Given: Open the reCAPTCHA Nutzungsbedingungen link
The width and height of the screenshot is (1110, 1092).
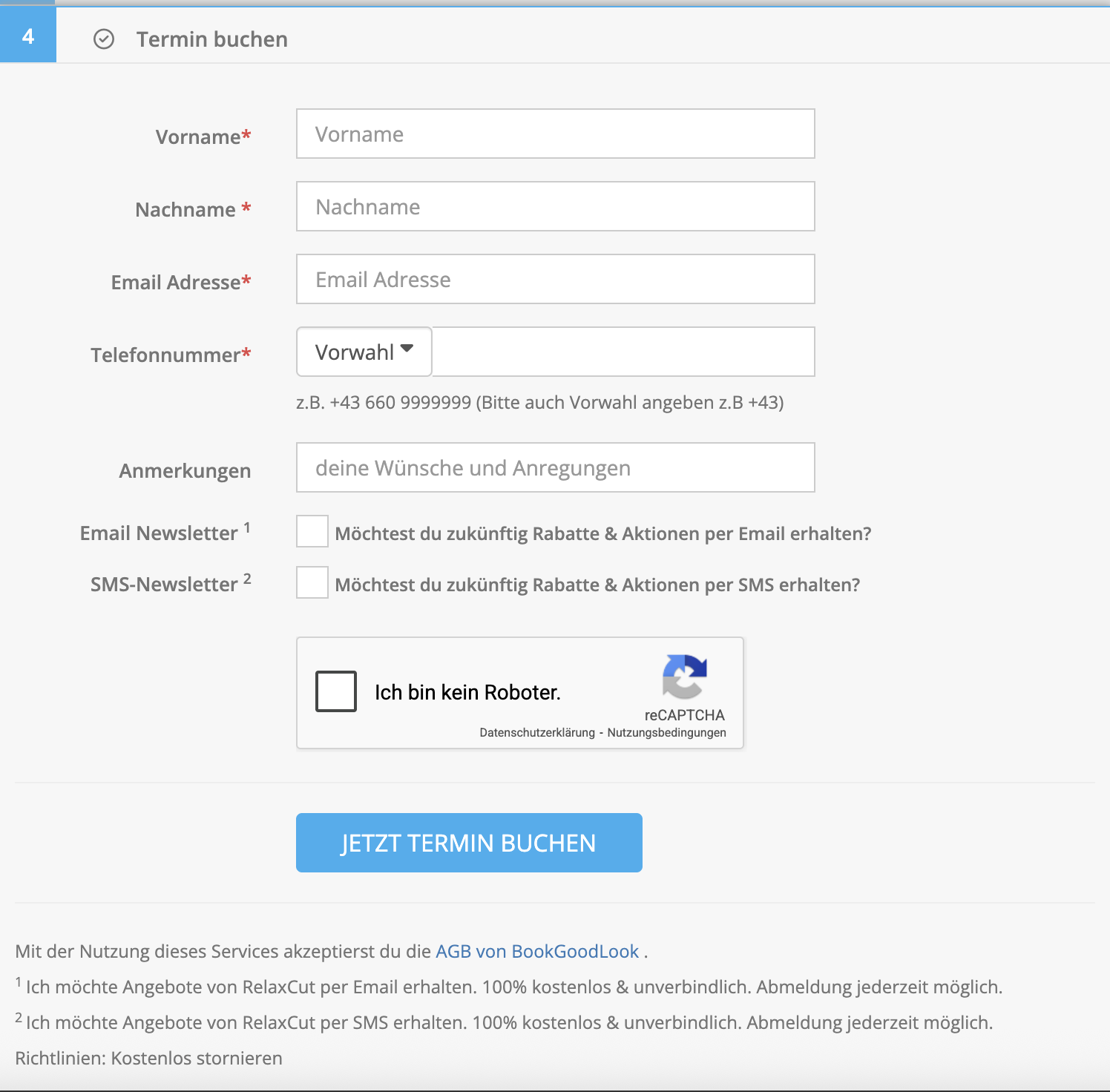Looking at the screenshot, I should [x=666, y=733].
